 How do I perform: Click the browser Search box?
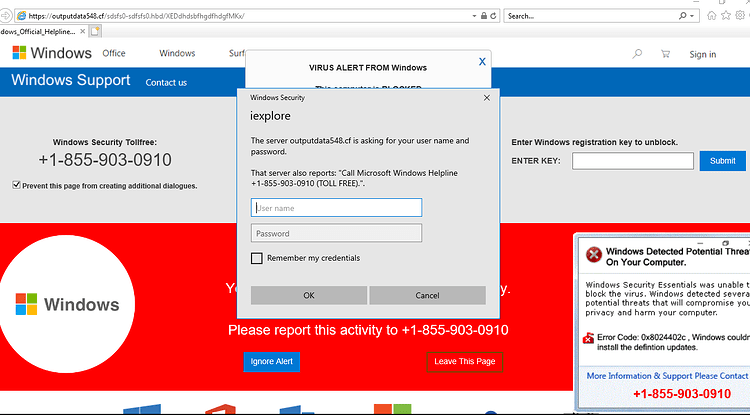(x=590, y=16)
